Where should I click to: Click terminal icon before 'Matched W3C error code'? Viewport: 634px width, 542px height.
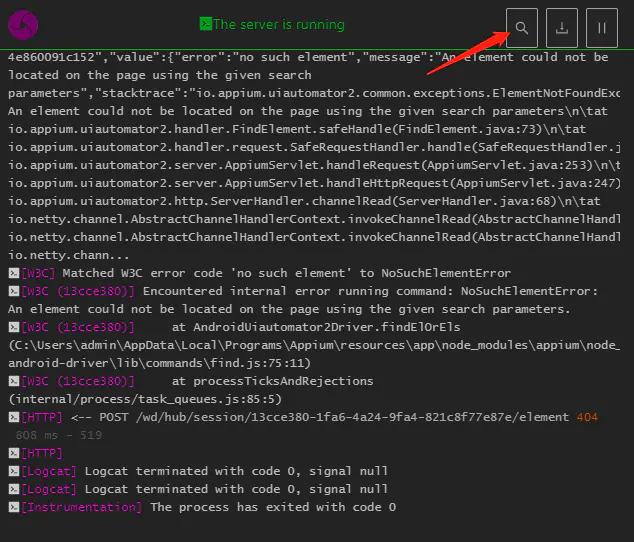click(x=14, y=273)
